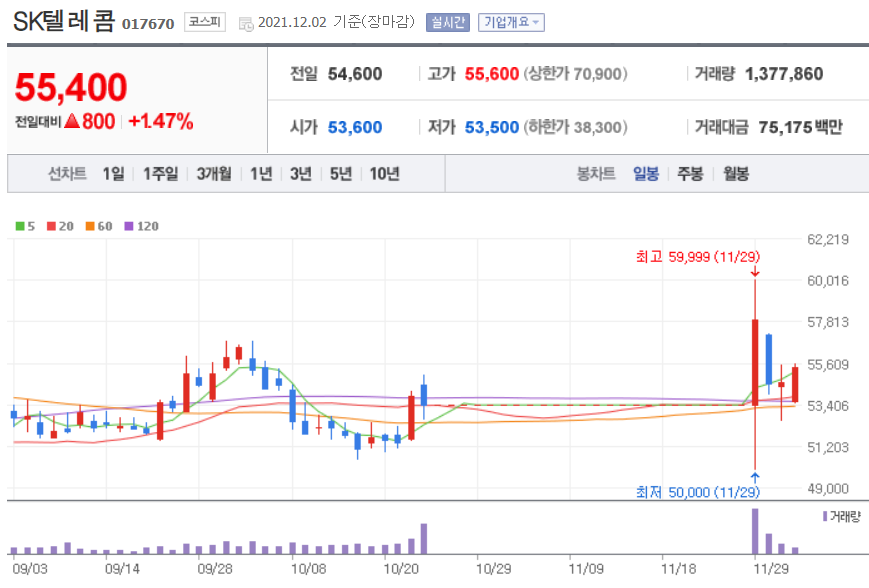Open the 기업개요 dropdown

[511, 22]
